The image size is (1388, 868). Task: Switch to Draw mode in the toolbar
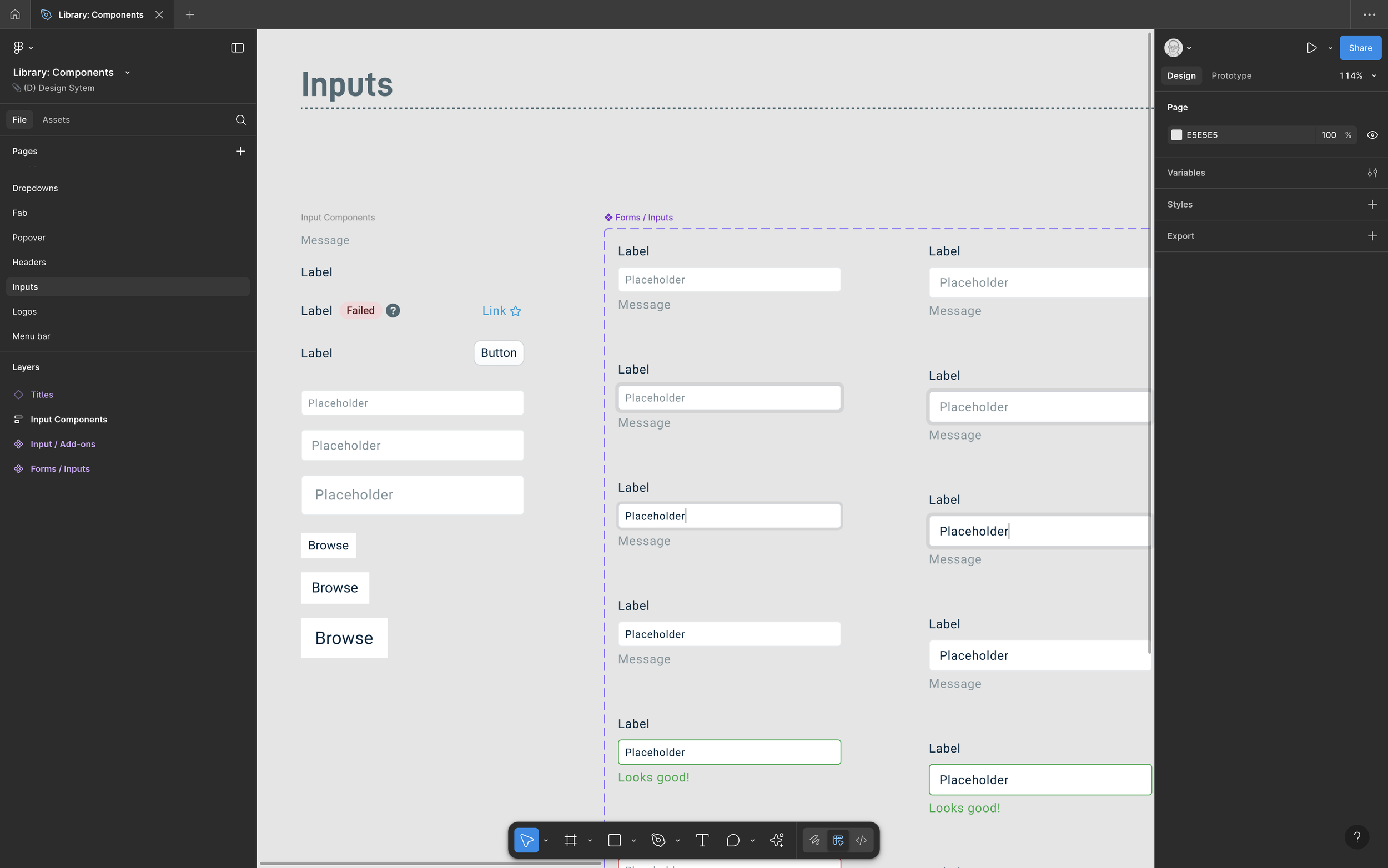[x=815, y=840]
